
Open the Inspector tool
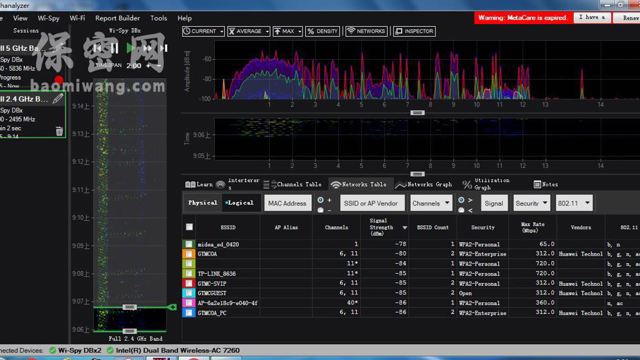(x=414, y=31)
